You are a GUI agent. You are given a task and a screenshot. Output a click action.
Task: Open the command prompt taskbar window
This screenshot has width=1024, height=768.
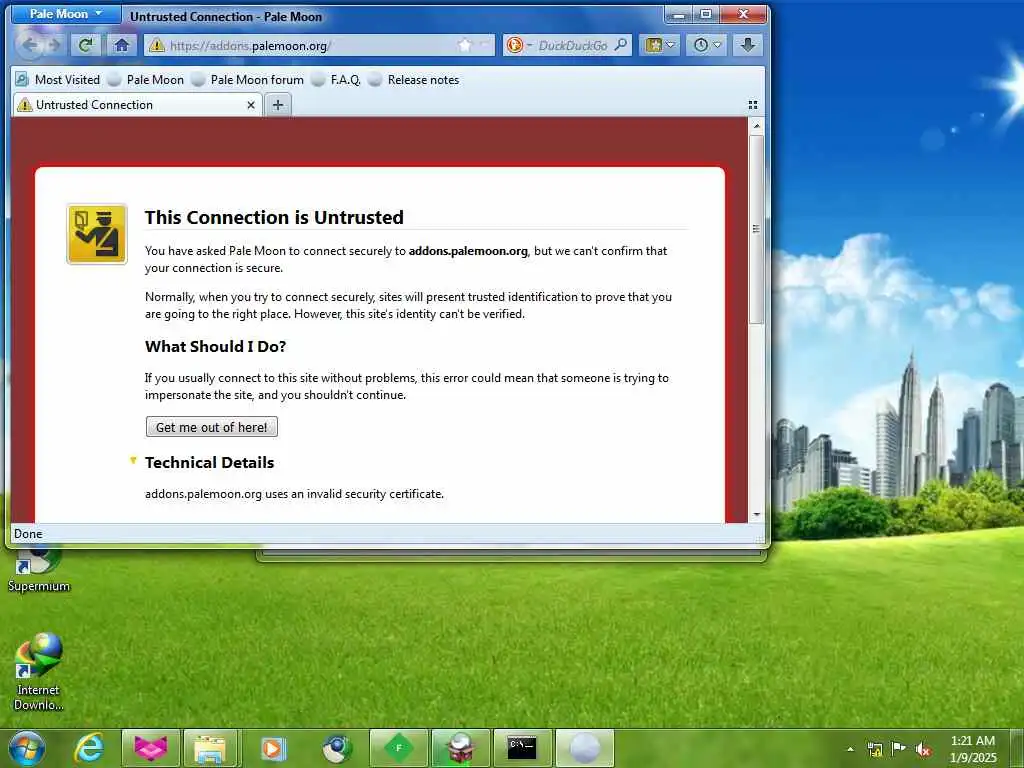[x=522, y=748]
